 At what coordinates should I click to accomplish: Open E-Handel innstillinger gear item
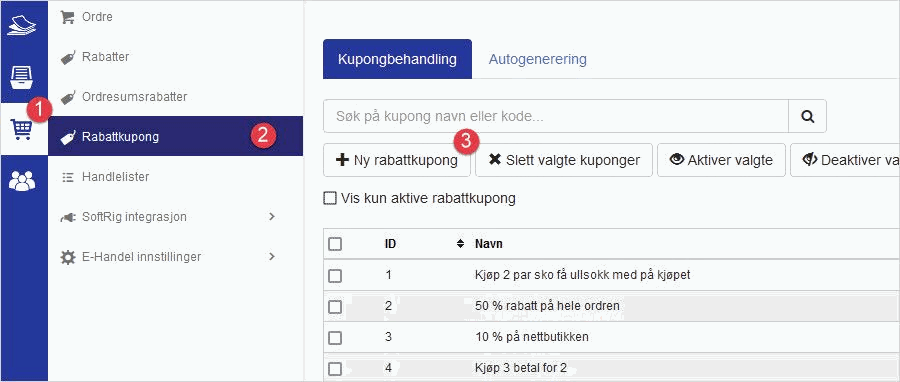(131, 257)
